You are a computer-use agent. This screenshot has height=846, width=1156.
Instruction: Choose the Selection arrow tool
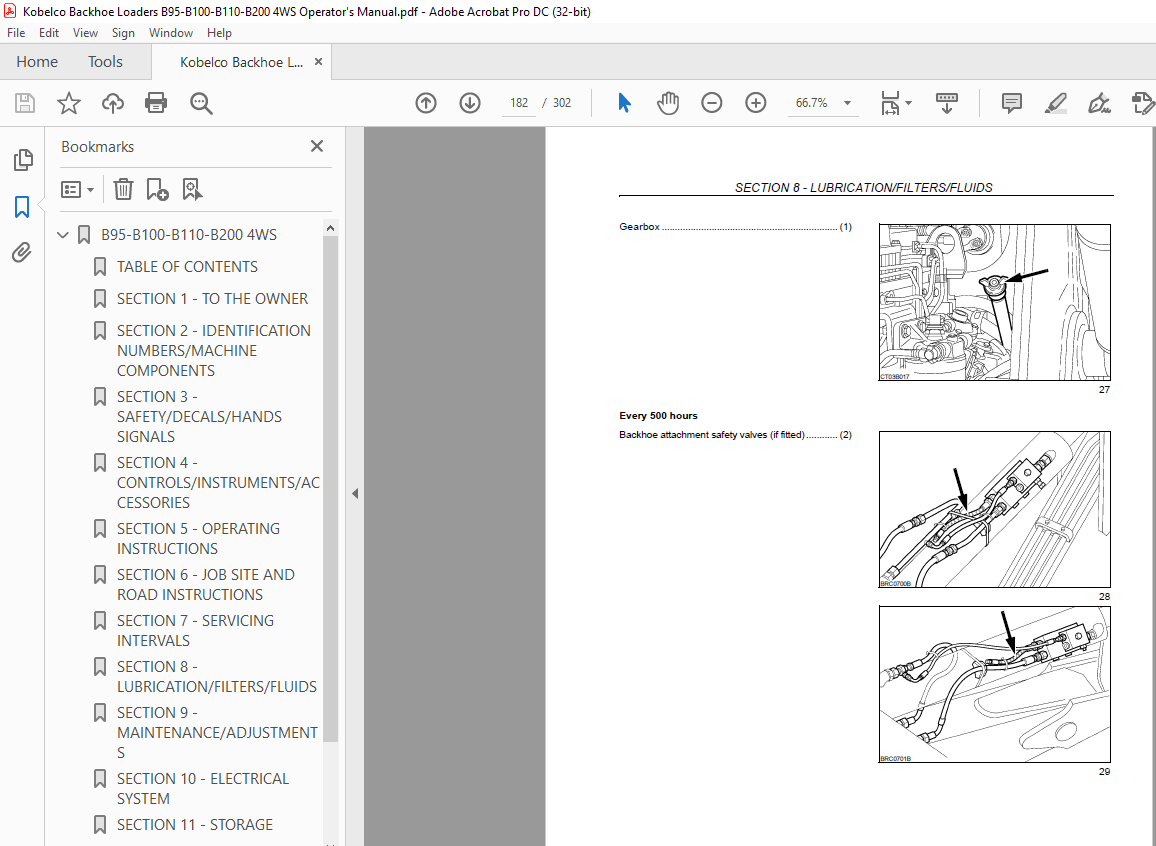(624, 103)
